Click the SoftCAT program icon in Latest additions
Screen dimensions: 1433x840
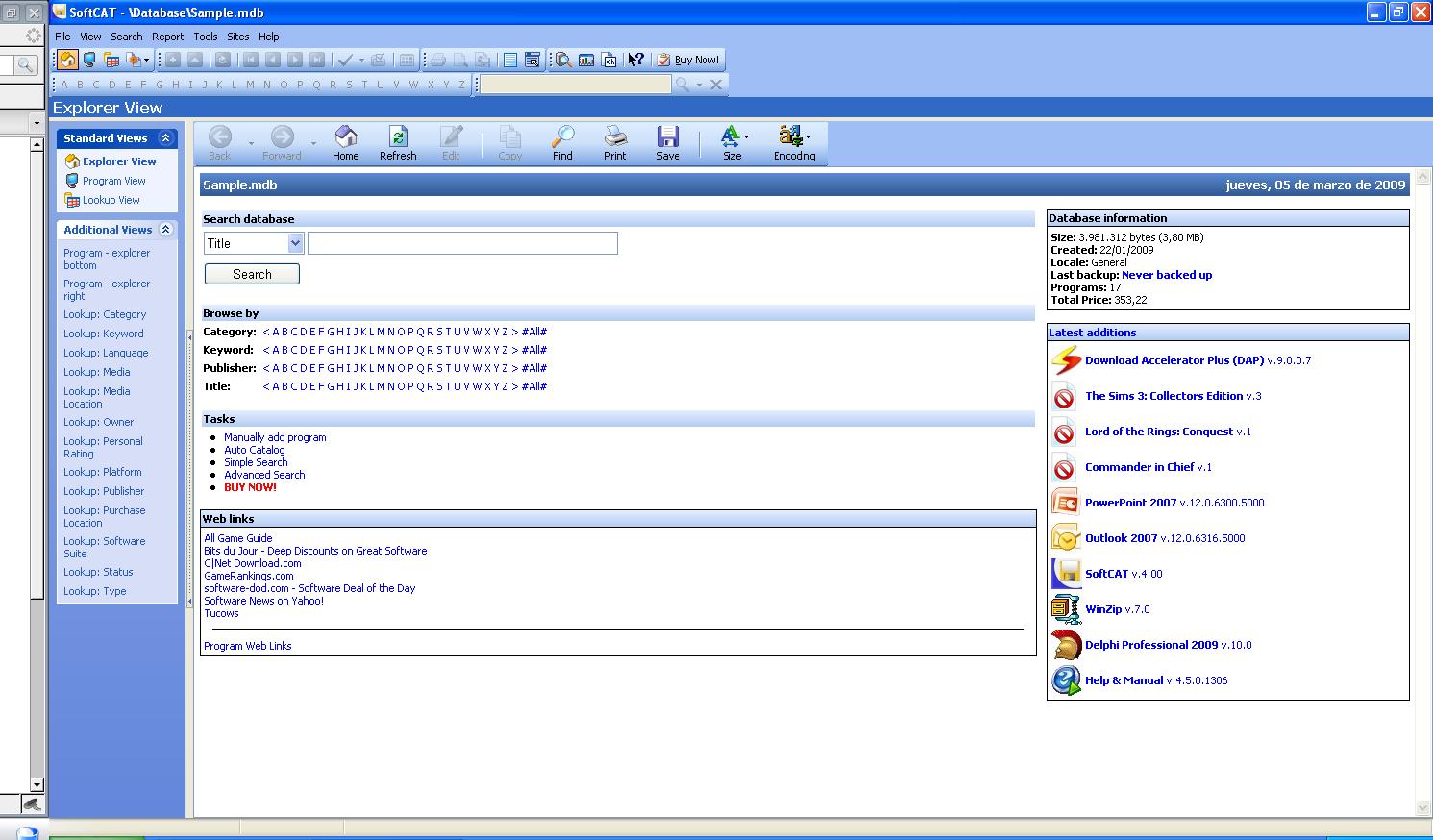click(1066, 574)
